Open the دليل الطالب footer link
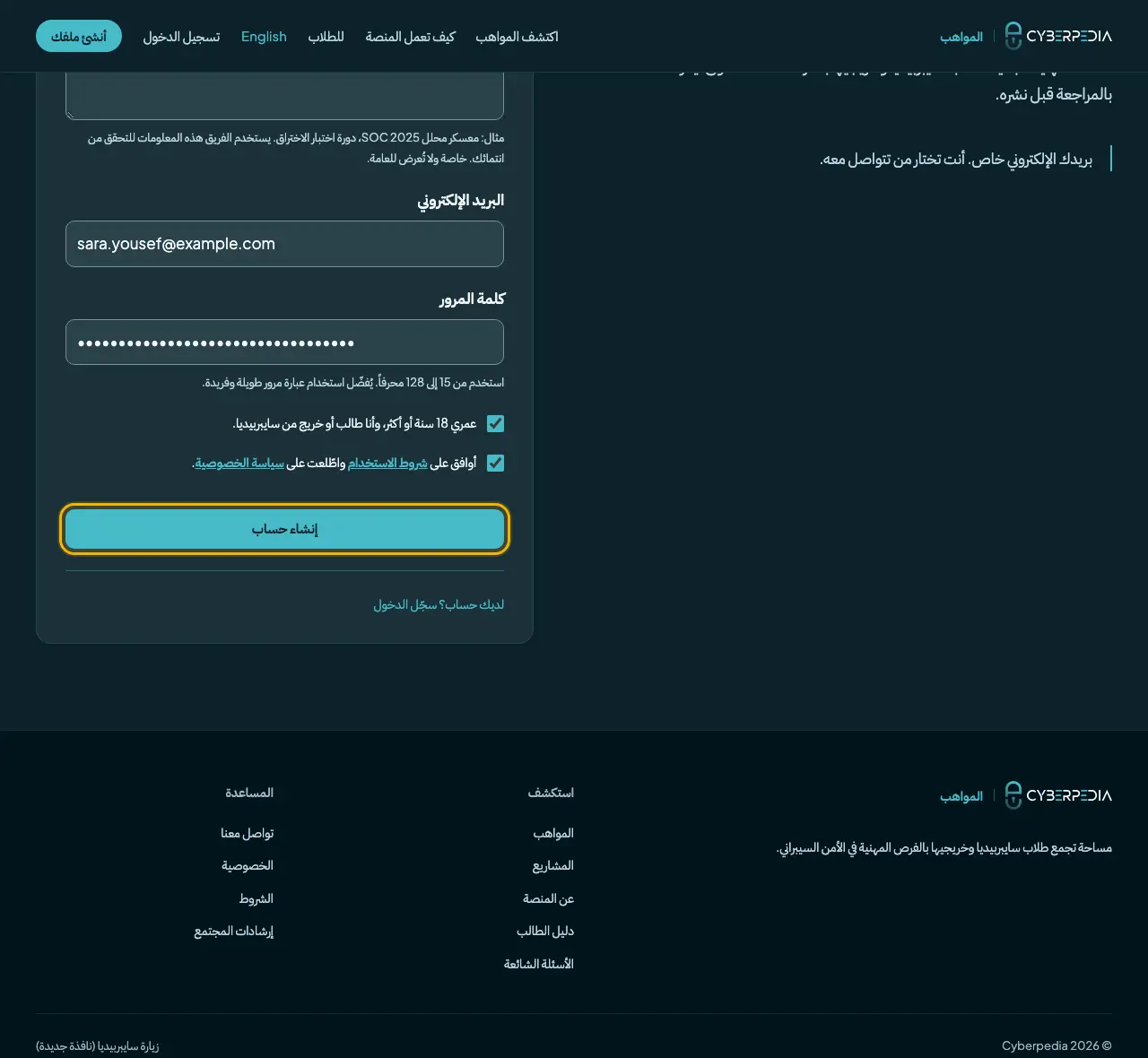Viewport: 1148px width, 1058px height. (x=545, y=931)
